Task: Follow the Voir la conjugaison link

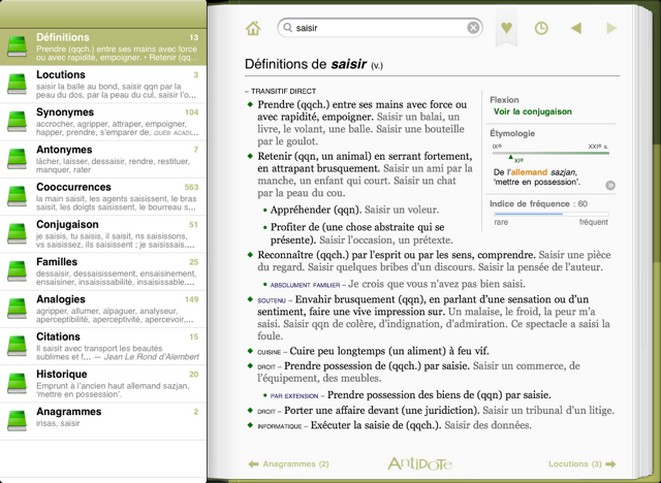Action: click(x=532, y=112)
